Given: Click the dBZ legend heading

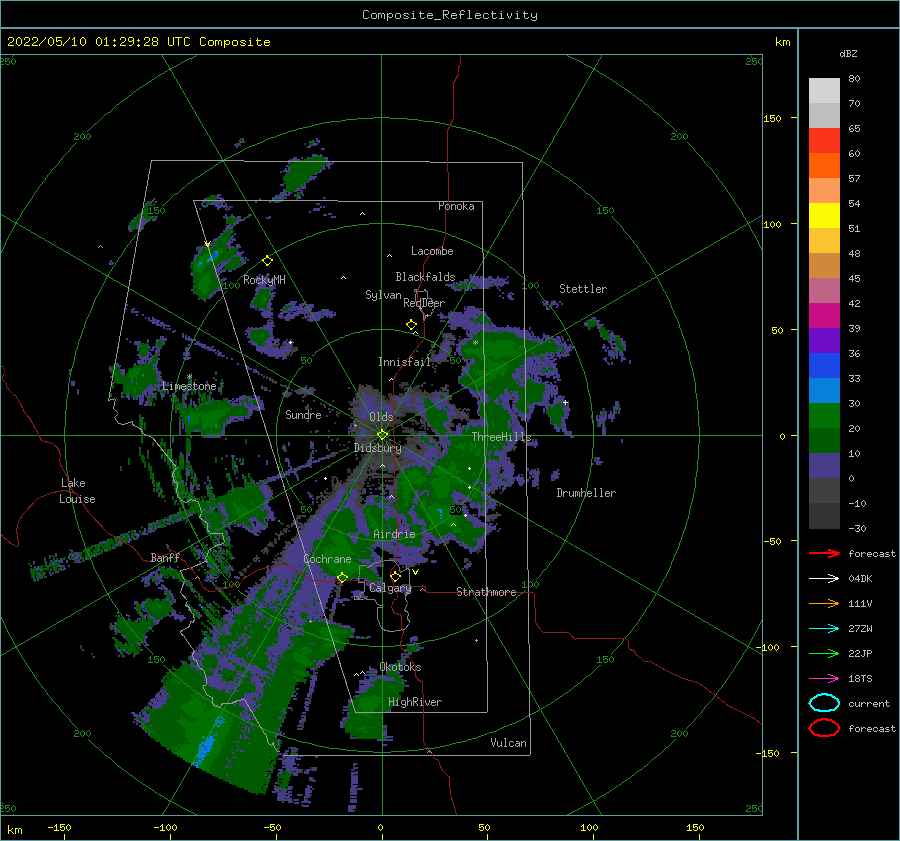Looking at the screenshot, I should click(848, 53).
